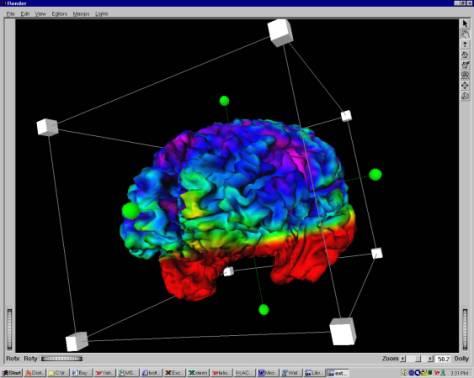Click the Roty horizontal thumbwheel
Viewport: 474px width, 378px height.
(62, 359)
